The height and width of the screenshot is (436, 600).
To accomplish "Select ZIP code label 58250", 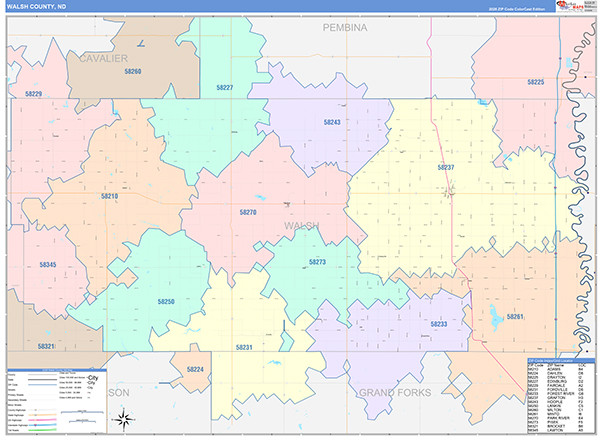I will click(x=166, y=302).
